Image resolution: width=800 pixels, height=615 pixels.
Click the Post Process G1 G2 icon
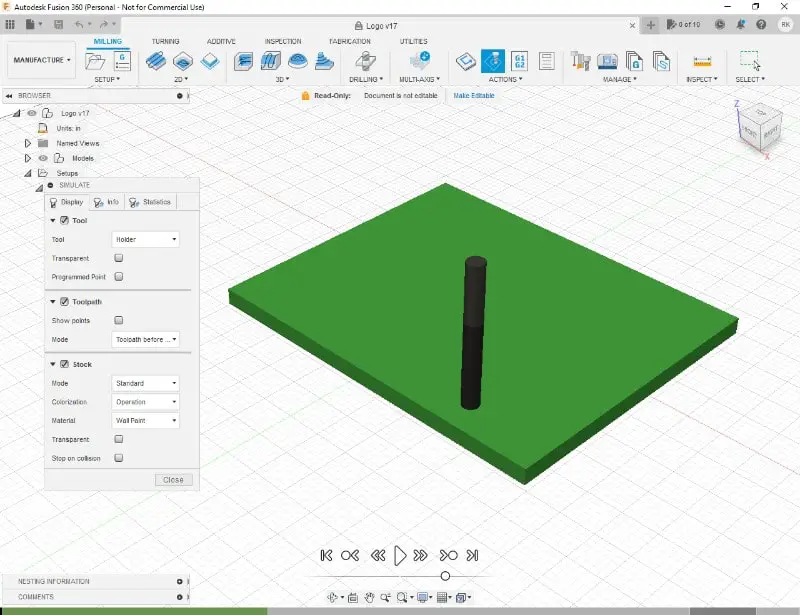point(519,61)
